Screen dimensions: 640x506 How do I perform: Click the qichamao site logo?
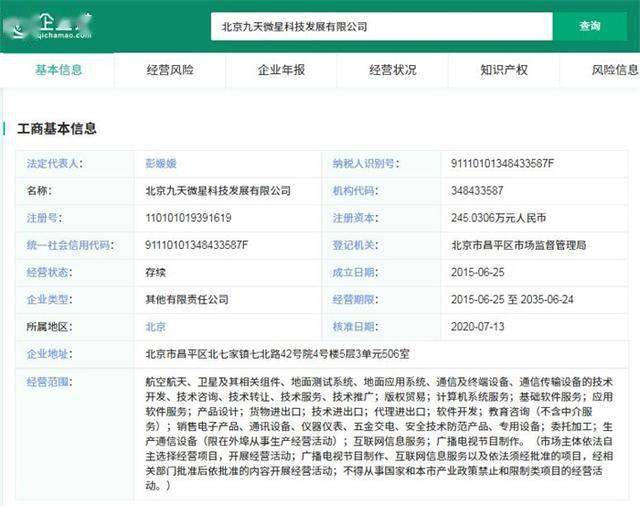[50, 26]
